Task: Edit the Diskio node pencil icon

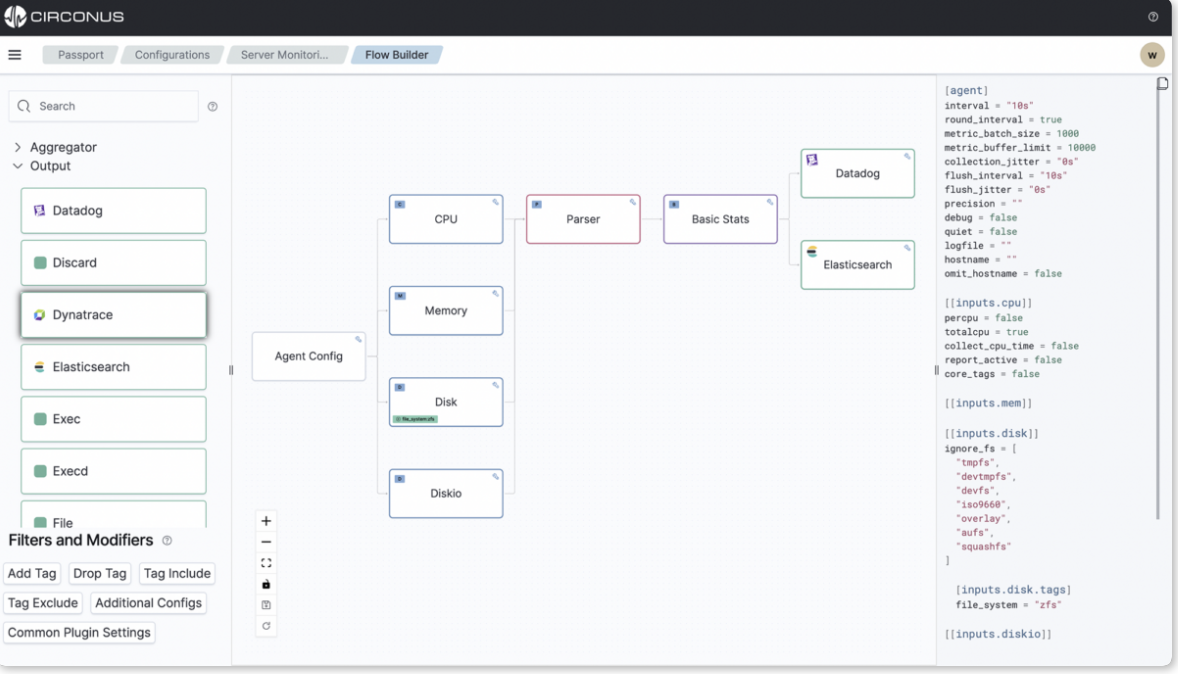Action: click(x=495, y=476)
